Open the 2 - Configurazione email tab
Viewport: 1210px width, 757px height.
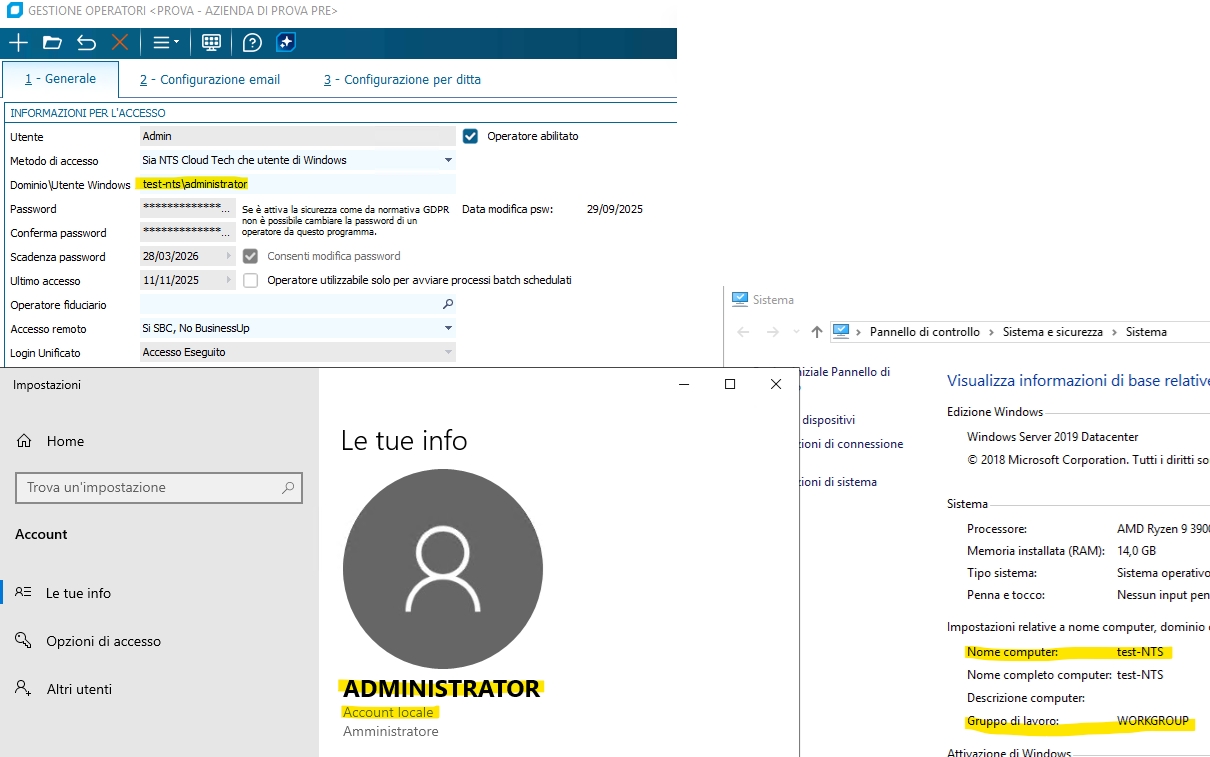[x=210, y=80]
